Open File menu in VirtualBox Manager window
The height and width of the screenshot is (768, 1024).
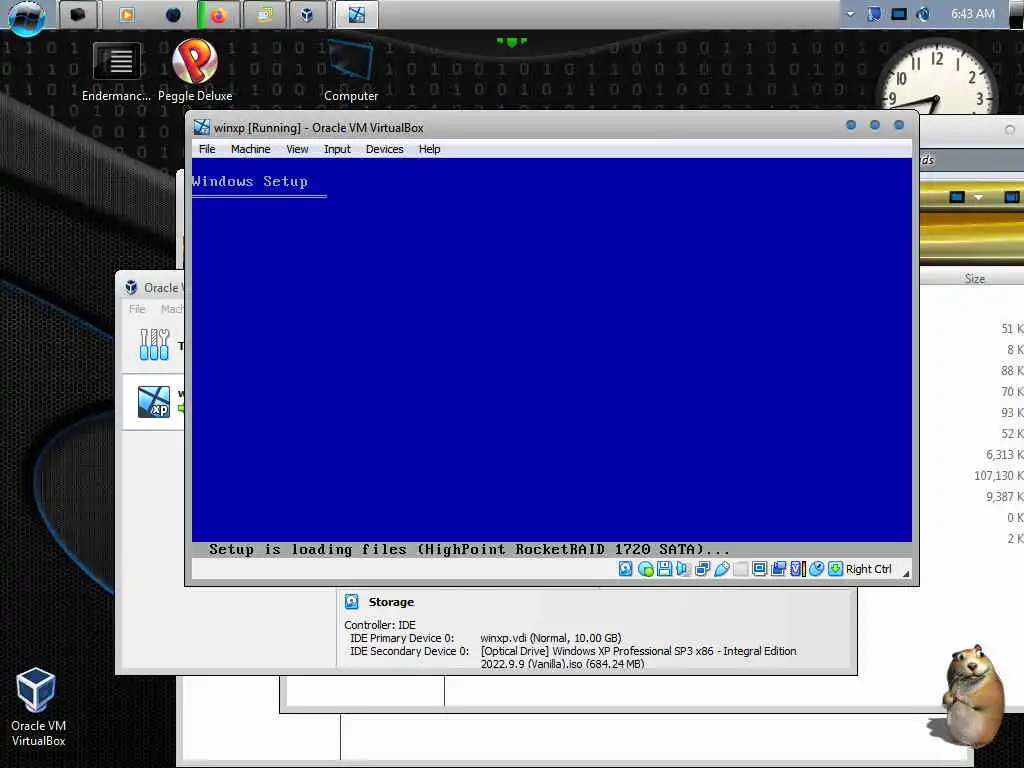(x=137, y=309)
